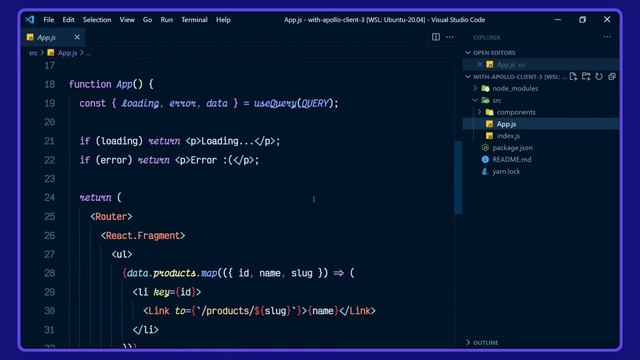Click 'function App()' on line 18

click(x=106, y=84)
